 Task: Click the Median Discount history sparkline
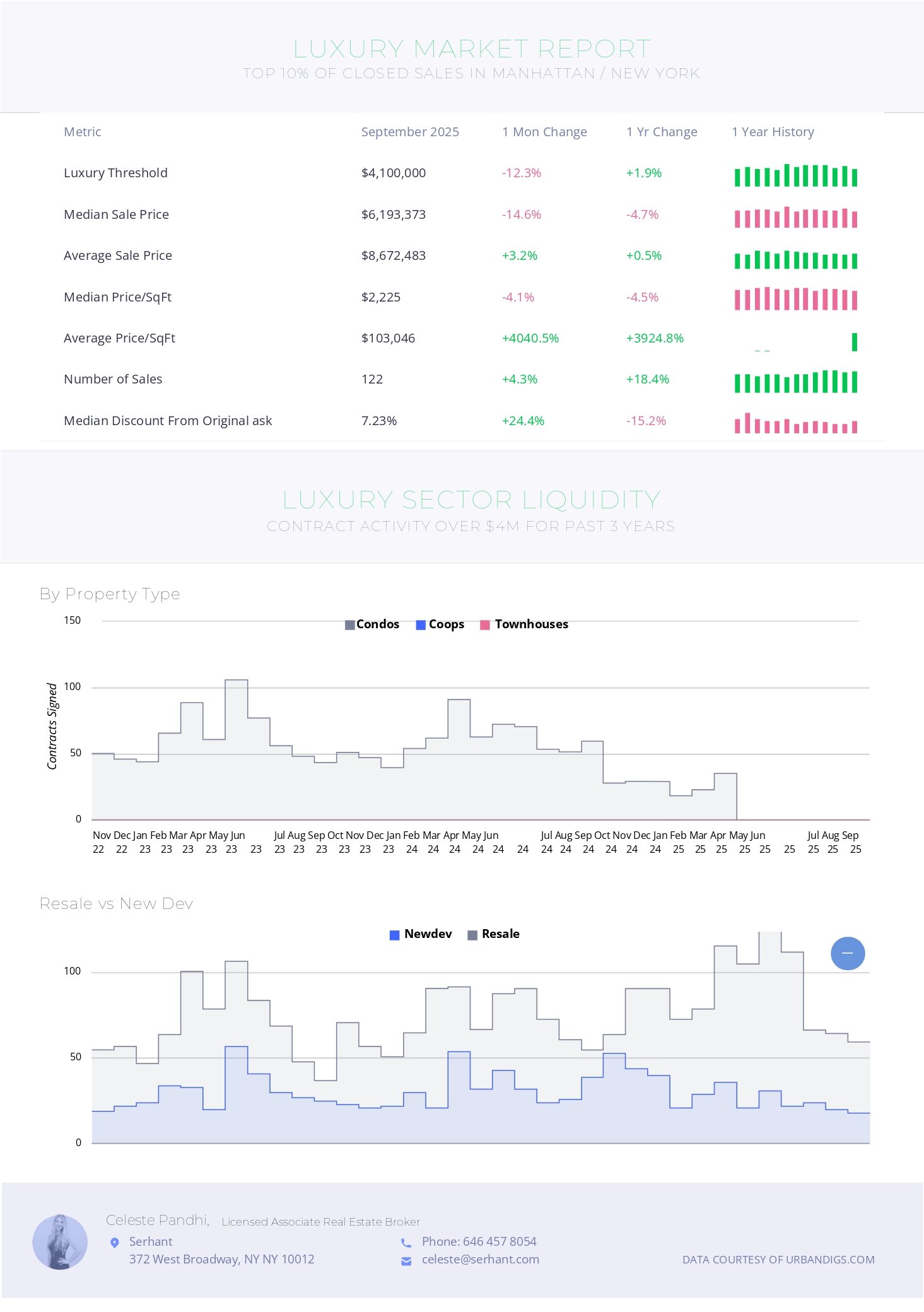(795, 423)
